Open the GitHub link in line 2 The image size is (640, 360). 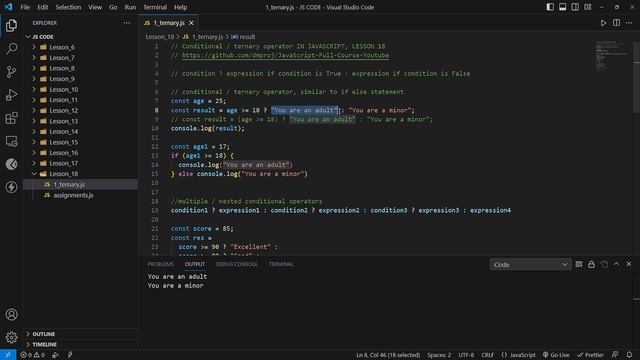pos(285,56)
